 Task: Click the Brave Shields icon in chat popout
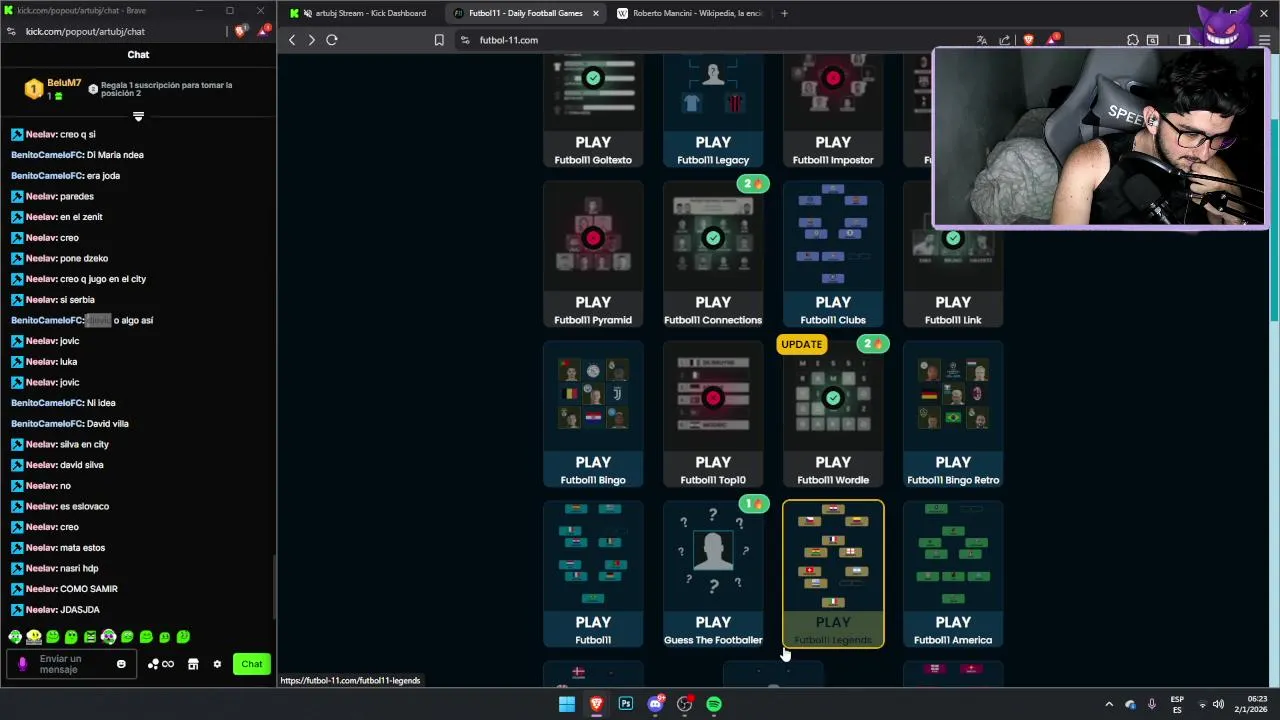click(240, 31)
